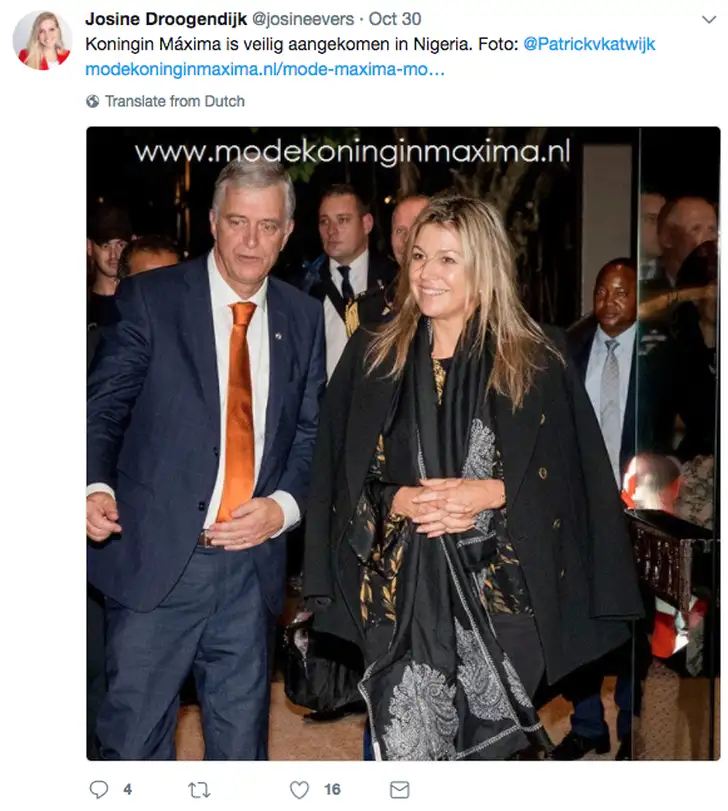Retweet this post using the retweet icon
The image size is (728, 811).
[x=199, y=790]
